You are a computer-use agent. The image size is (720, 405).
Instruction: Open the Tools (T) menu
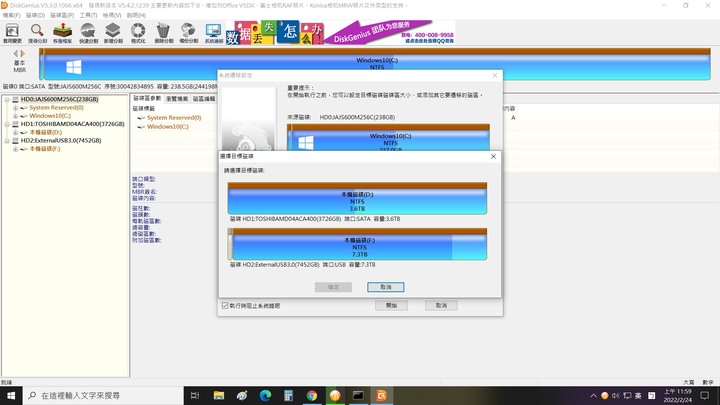tap(88, 15)
